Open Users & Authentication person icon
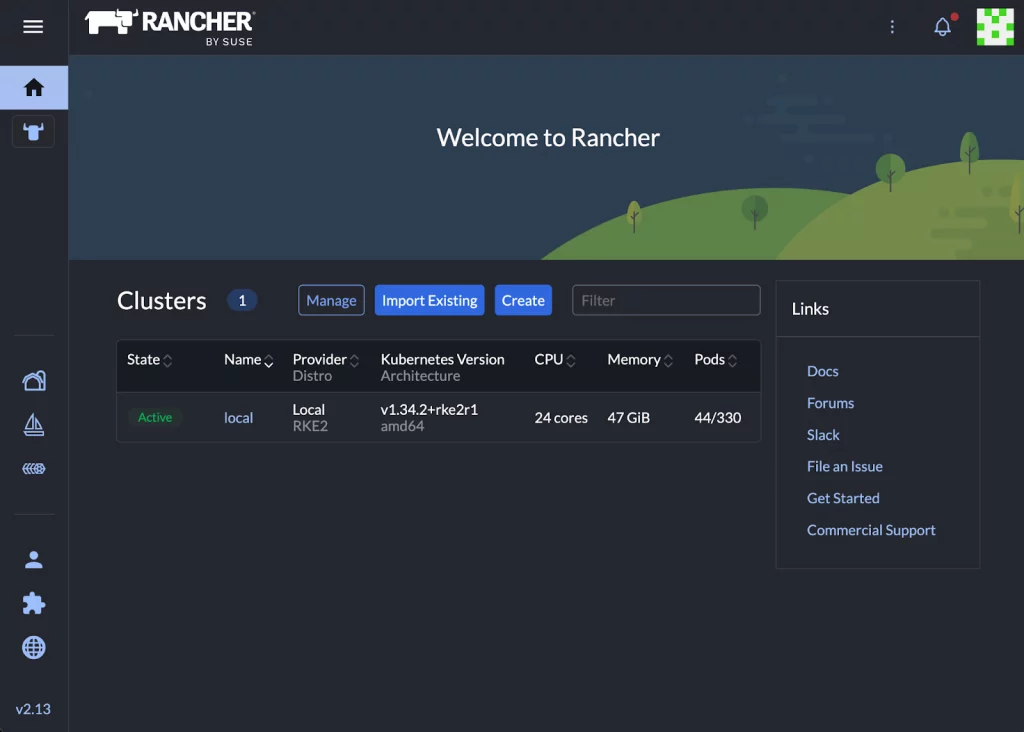The image size is (1024, 732). pos(33,559)
